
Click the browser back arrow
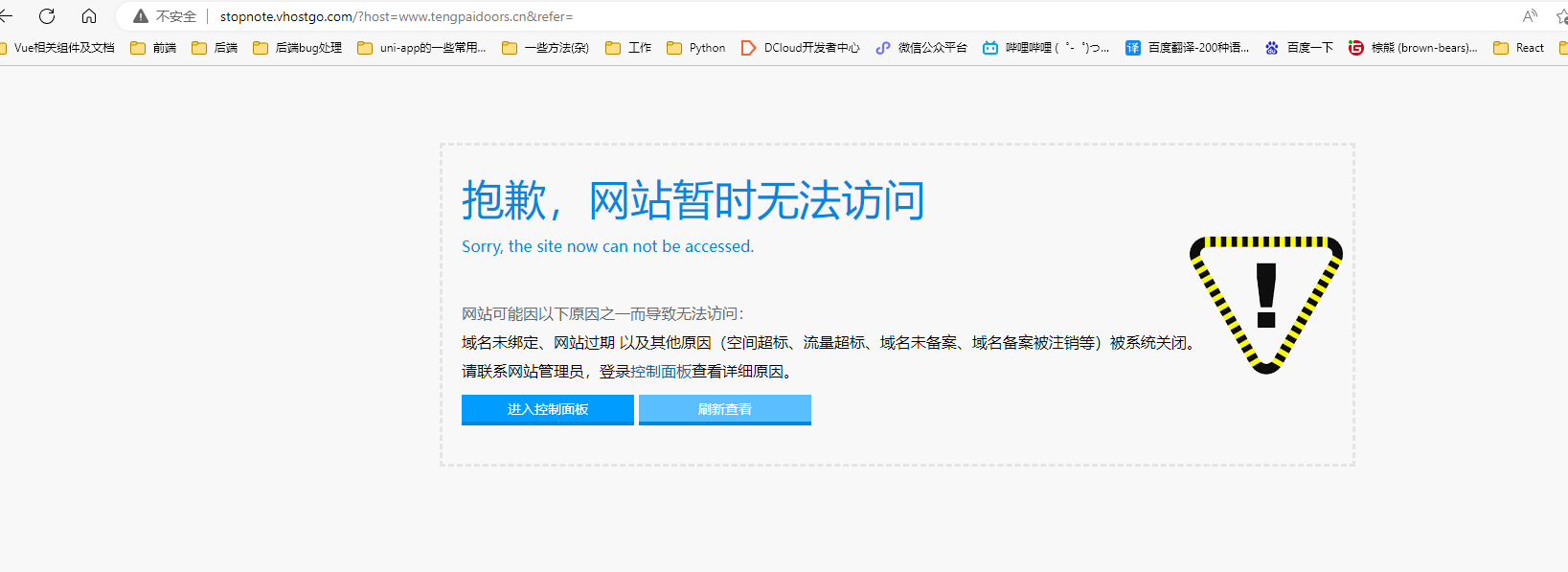click(6, 16)
